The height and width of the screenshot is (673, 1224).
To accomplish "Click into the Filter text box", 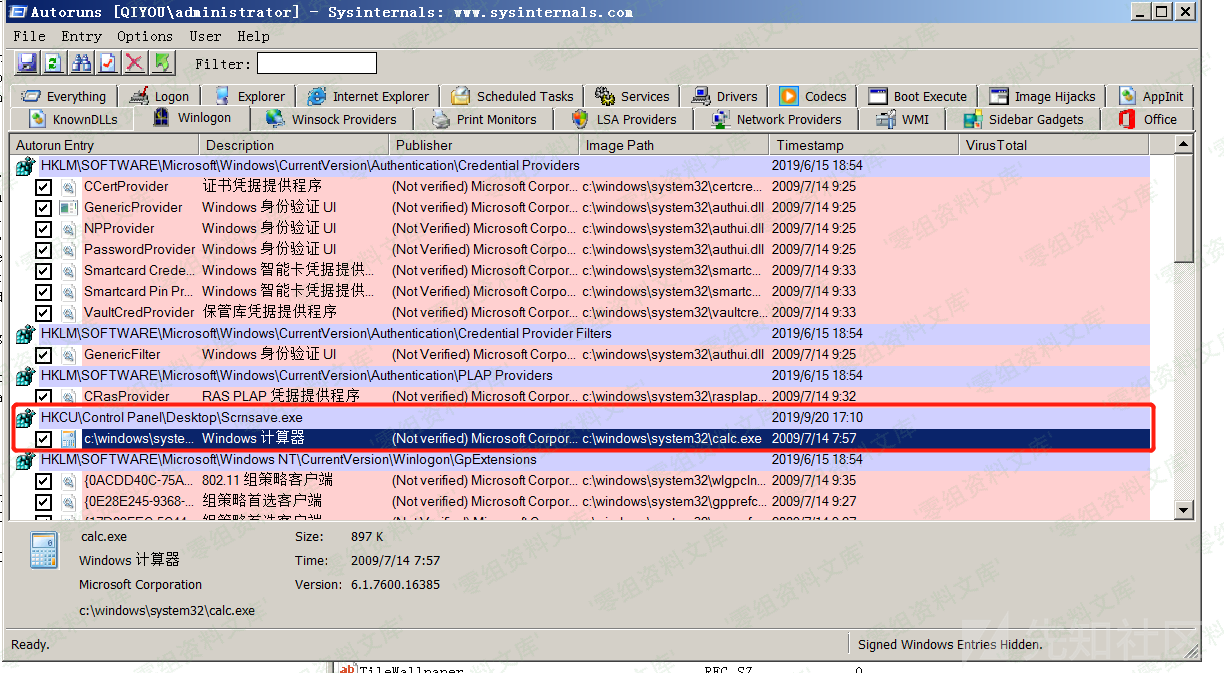I will (x=317, y=64).
